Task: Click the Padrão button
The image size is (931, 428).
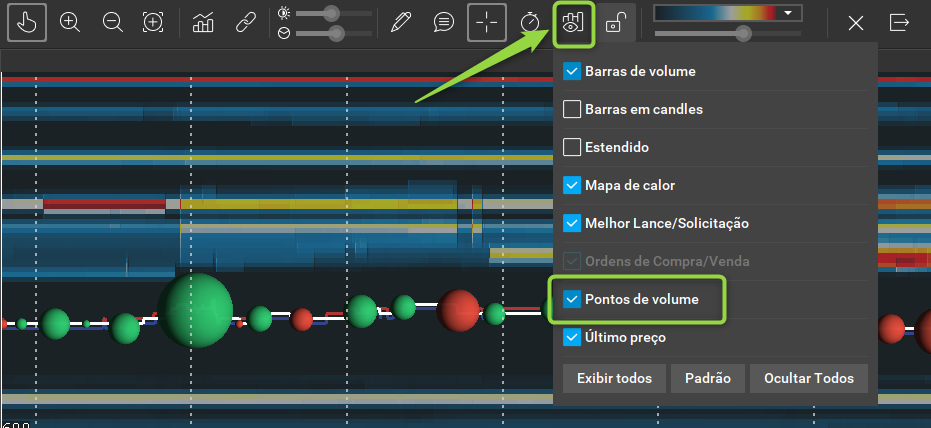Action: click(x=708, y=378)
